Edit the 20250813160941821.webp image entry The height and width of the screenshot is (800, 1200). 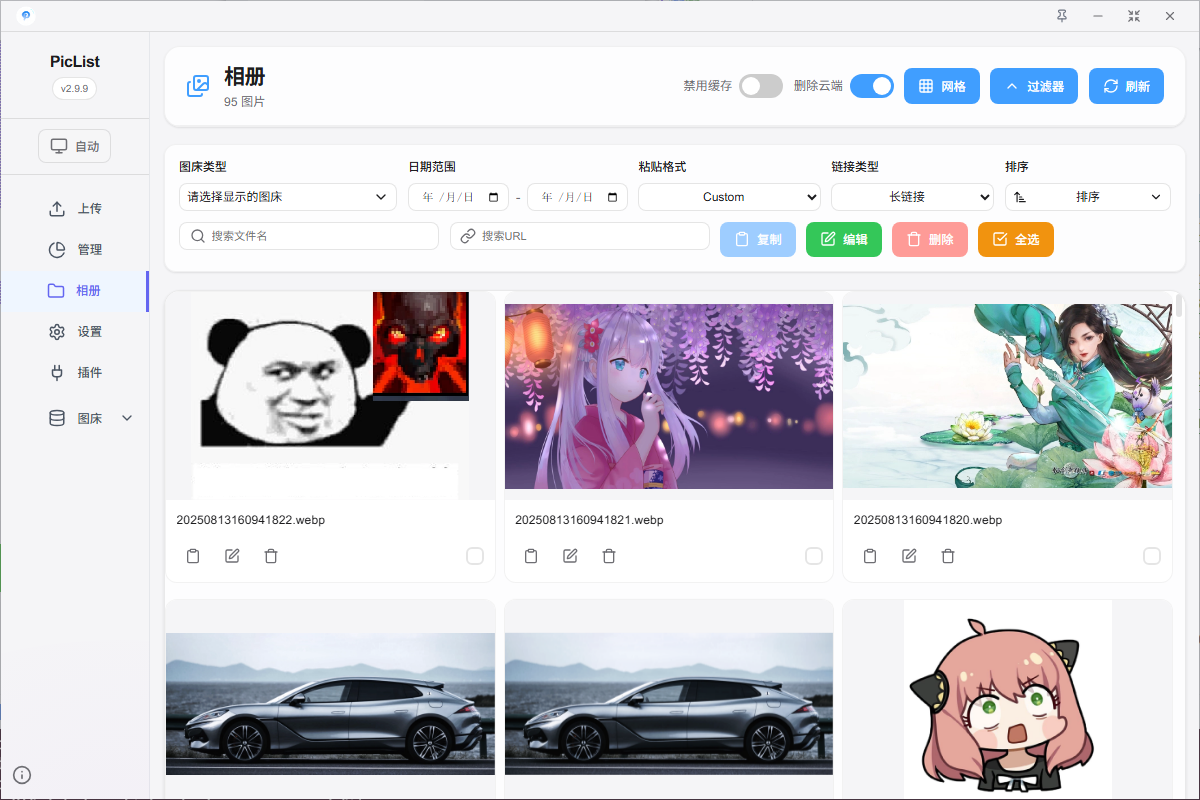point(570,556)
